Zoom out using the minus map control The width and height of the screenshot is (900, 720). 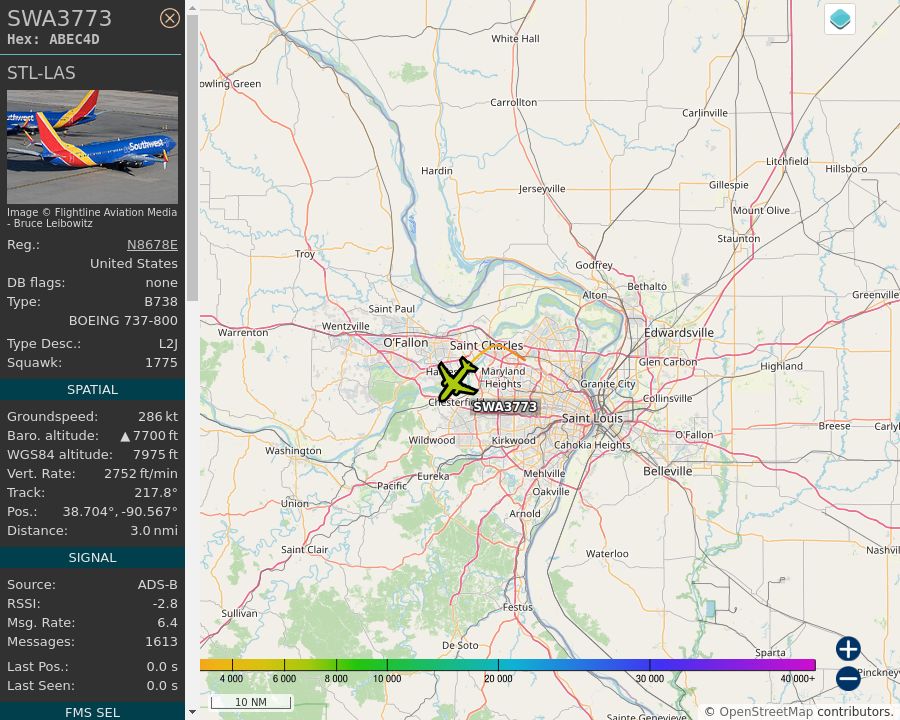point(847,678)
